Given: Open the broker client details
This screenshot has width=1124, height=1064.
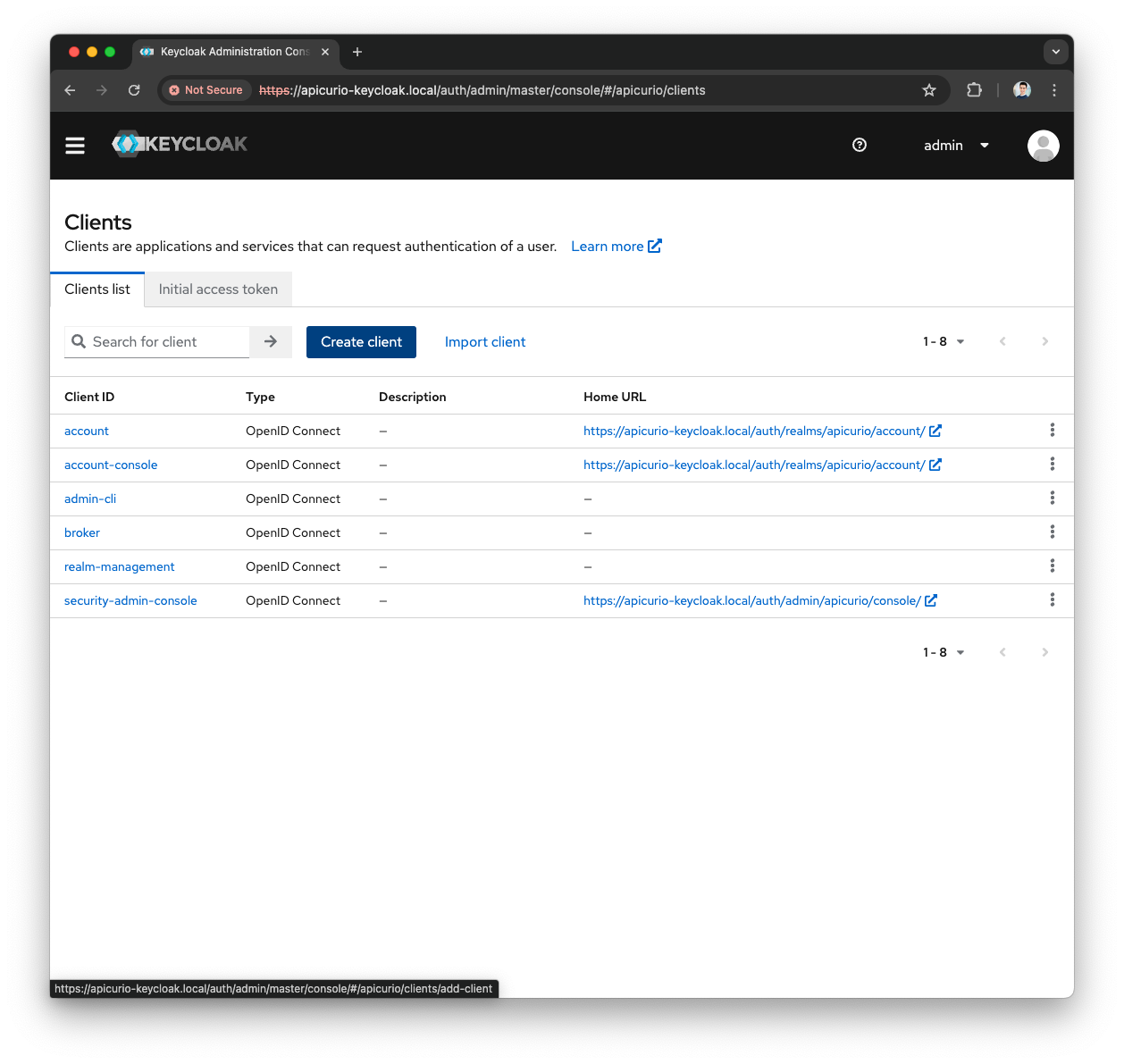Looking at the screenshot, I should (81, 532).
